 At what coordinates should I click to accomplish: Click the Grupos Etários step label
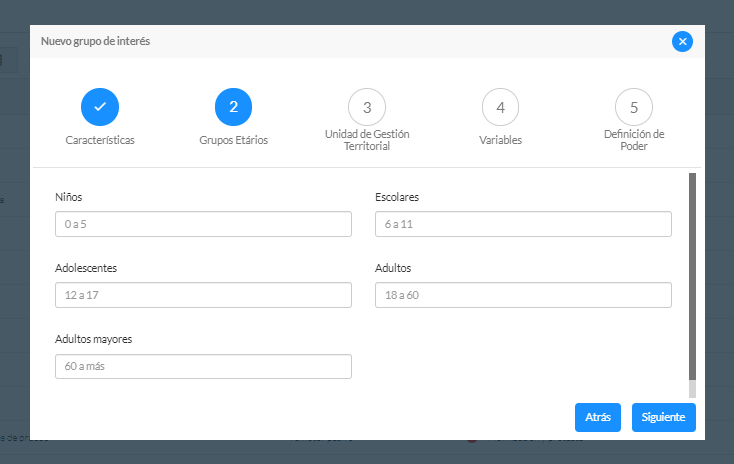pyautogui.click(x=234, y=140)
